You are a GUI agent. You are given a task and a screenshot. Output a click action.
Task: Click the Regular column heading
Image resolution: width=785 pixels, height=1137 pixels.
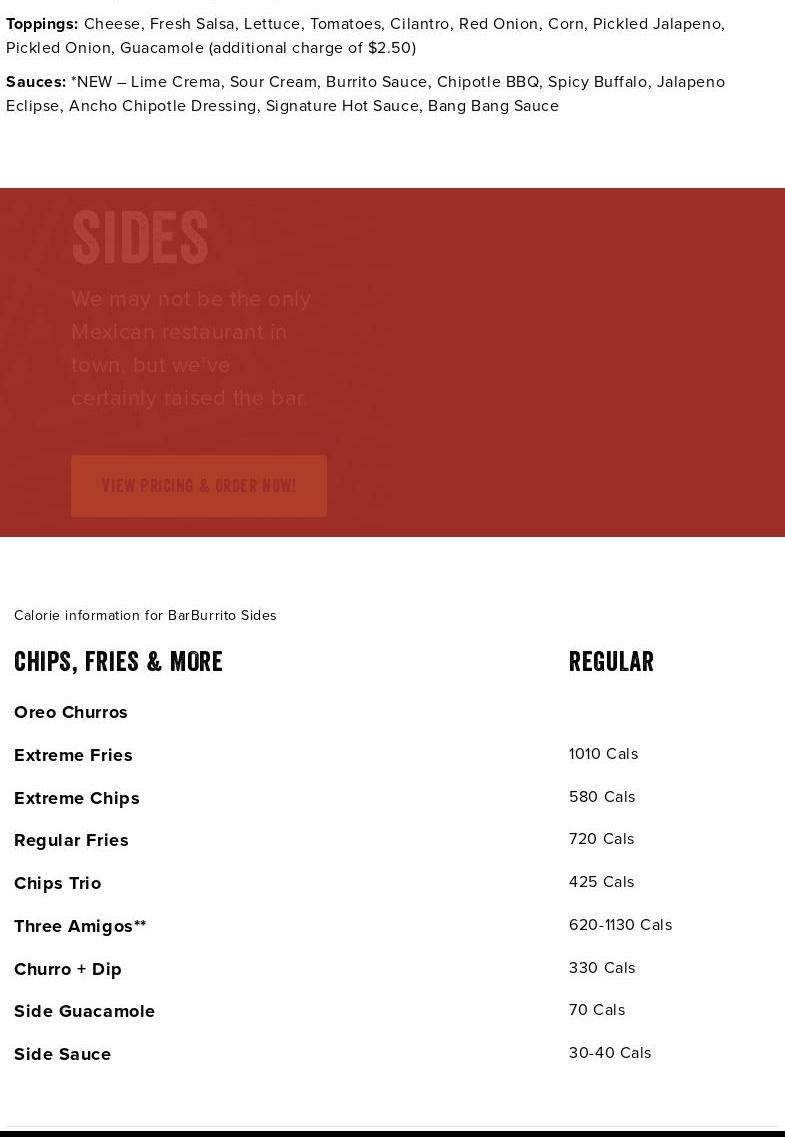[x=611, y=662]
